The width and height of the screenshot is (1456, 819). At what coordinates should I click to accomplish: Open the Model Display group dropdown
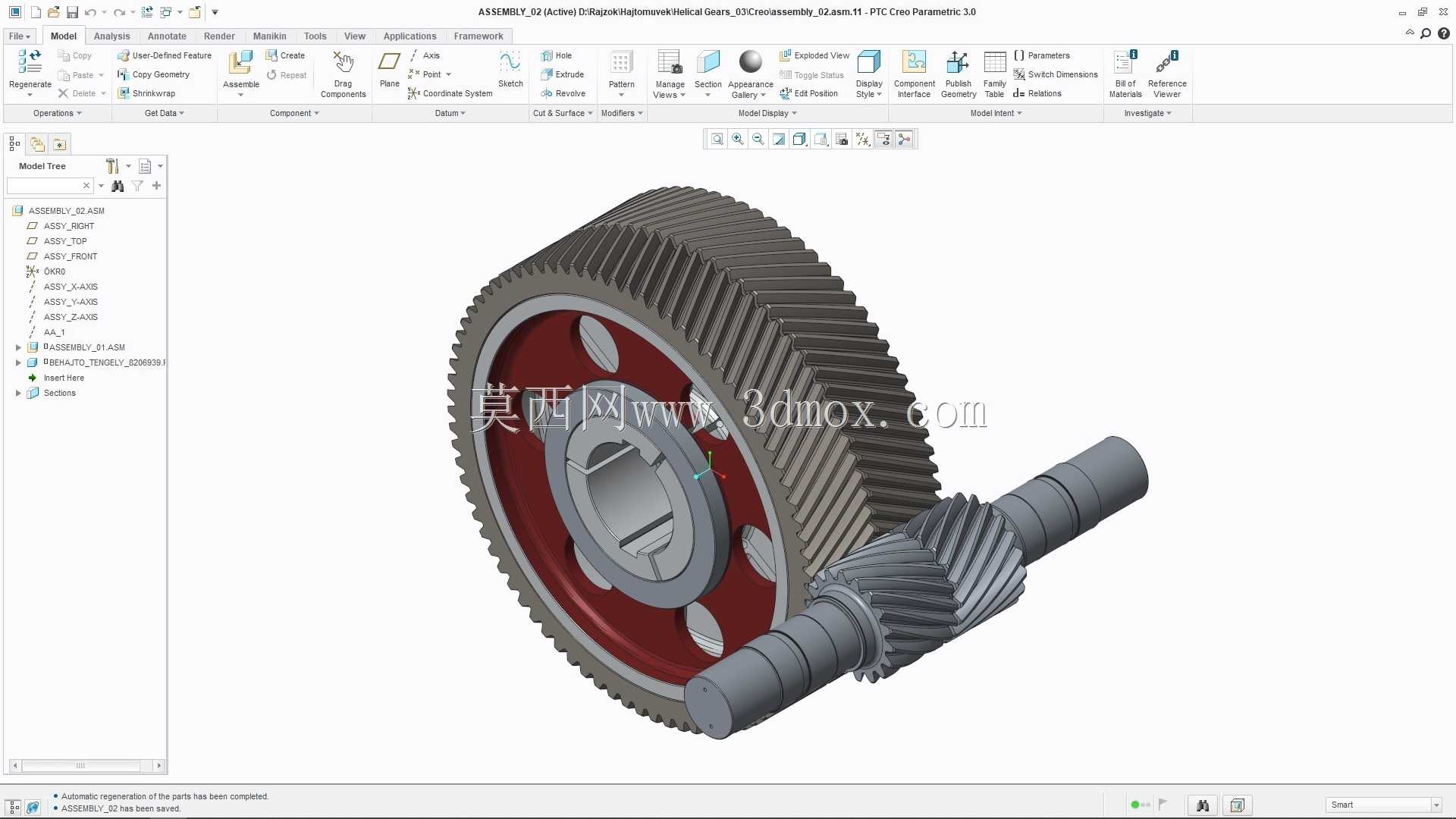(x=767, y=113)
